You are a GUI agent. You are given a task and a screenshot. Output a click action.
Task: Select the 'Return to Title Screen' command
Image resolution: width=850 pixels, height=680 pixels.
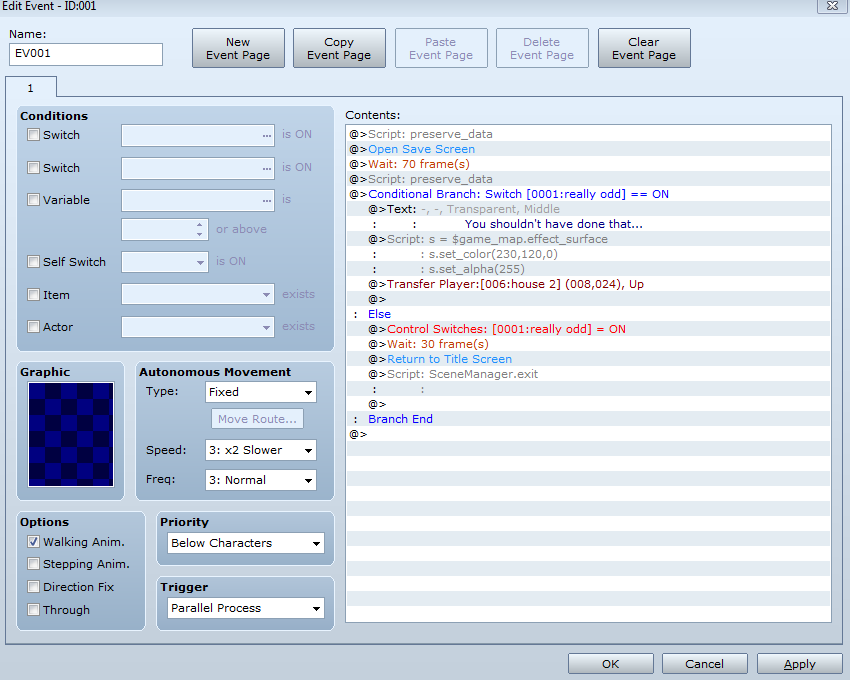point(588,359)
